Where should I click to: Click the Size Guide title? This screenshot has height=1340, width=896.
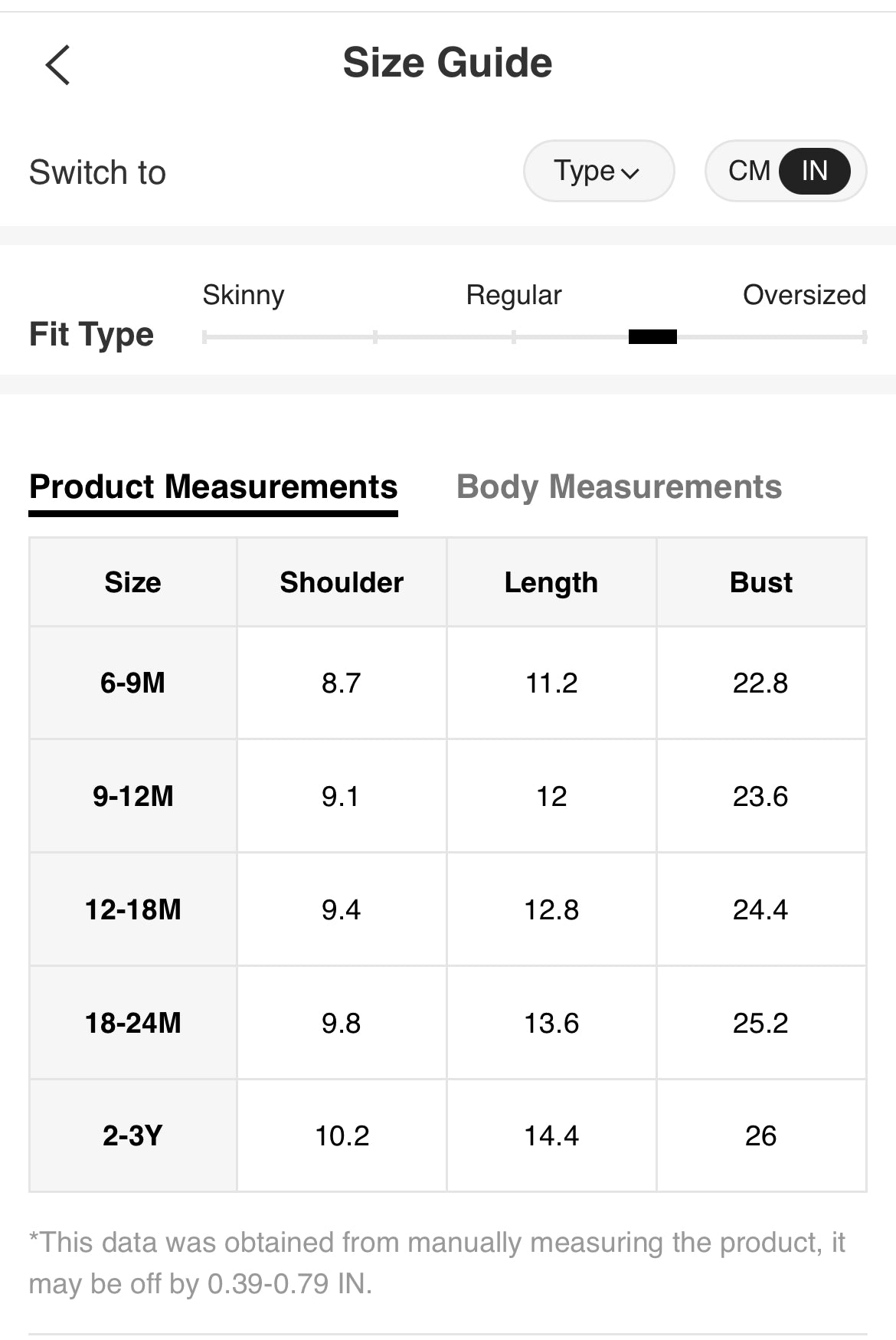coord(447,63)
